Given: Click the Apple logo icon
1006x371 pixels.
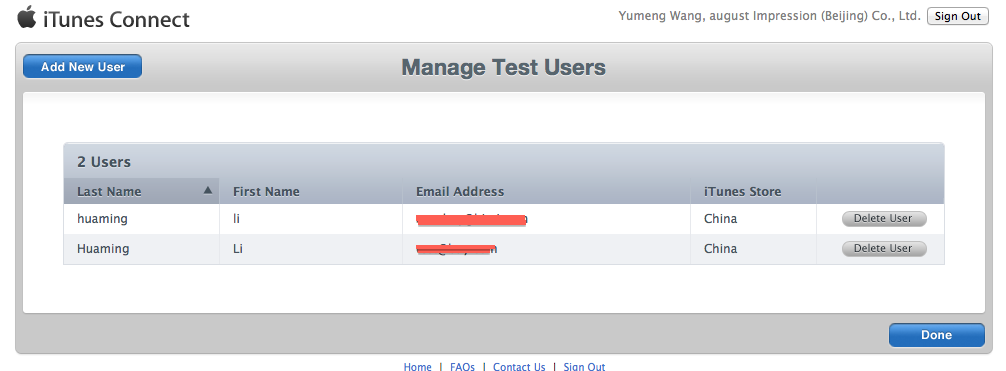Looking at the screenshot, I should 26,17.
